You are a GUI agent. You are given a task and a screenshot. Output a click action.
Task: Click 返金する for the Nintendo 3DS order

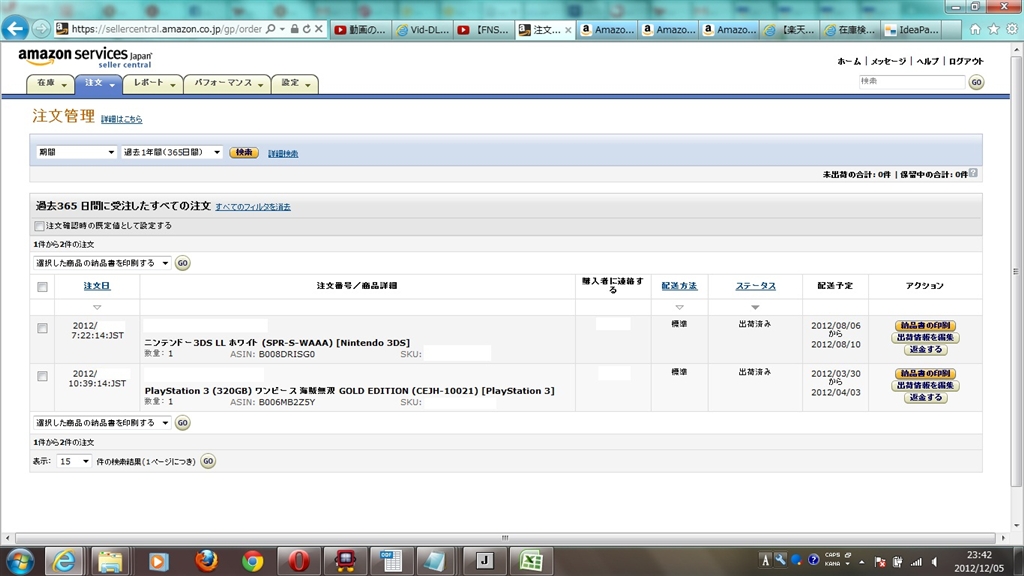pos(925,349)
